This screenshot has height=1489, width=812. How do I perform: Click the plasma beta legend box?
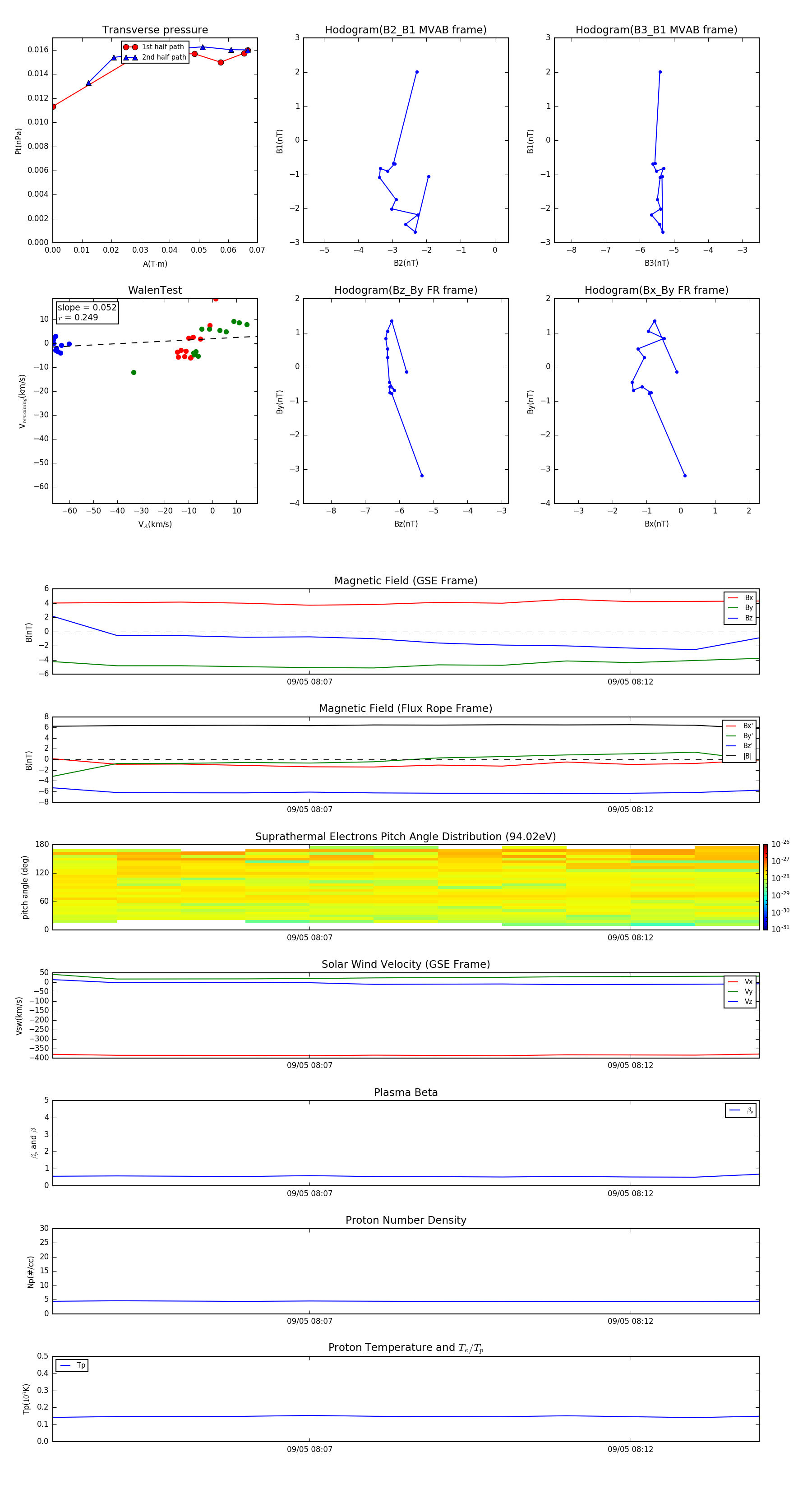click(x=740, y=1110)
